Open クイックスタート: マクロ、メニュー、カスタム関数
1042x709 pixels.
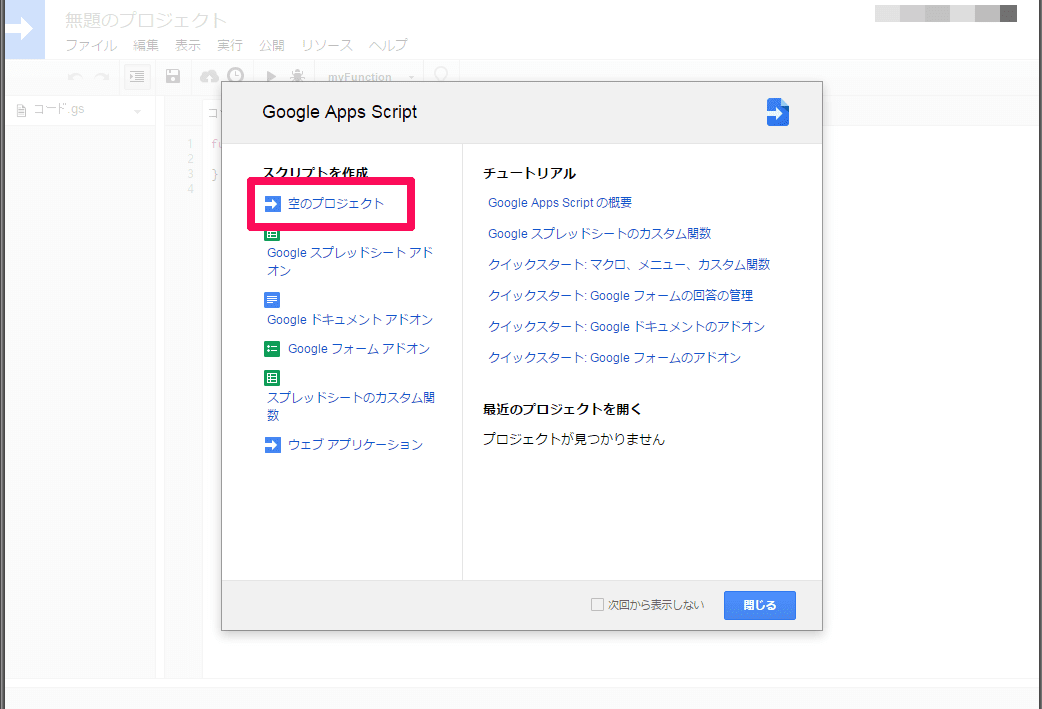pos(629,264)
